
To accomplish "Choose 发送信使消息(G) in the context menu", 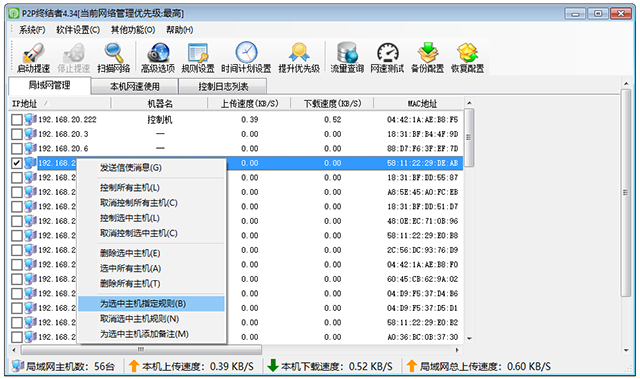I will click(x=151, y=168).
